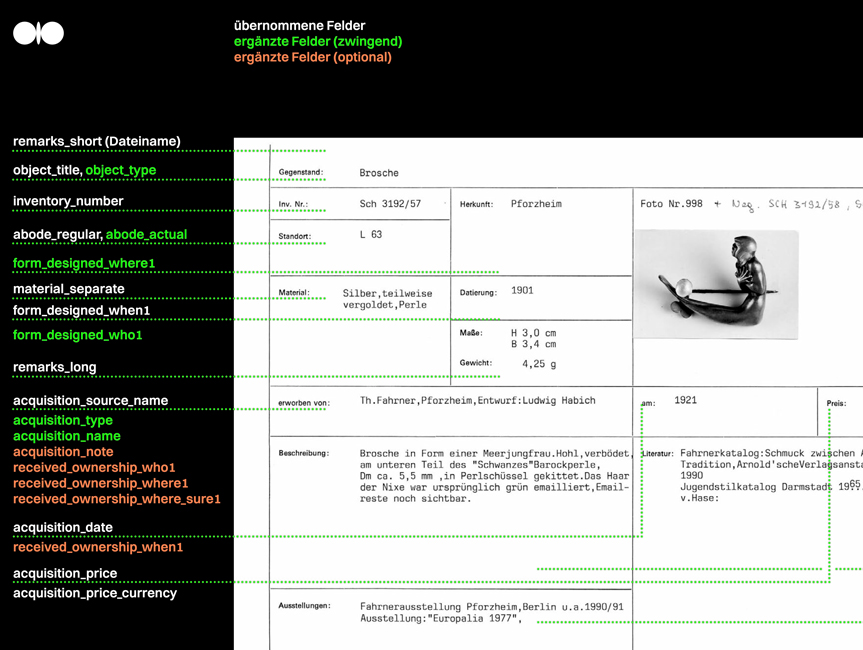The image size is (863, 650).
Task: Select the acquisition_price_currency label
Action: click(95, 593)
